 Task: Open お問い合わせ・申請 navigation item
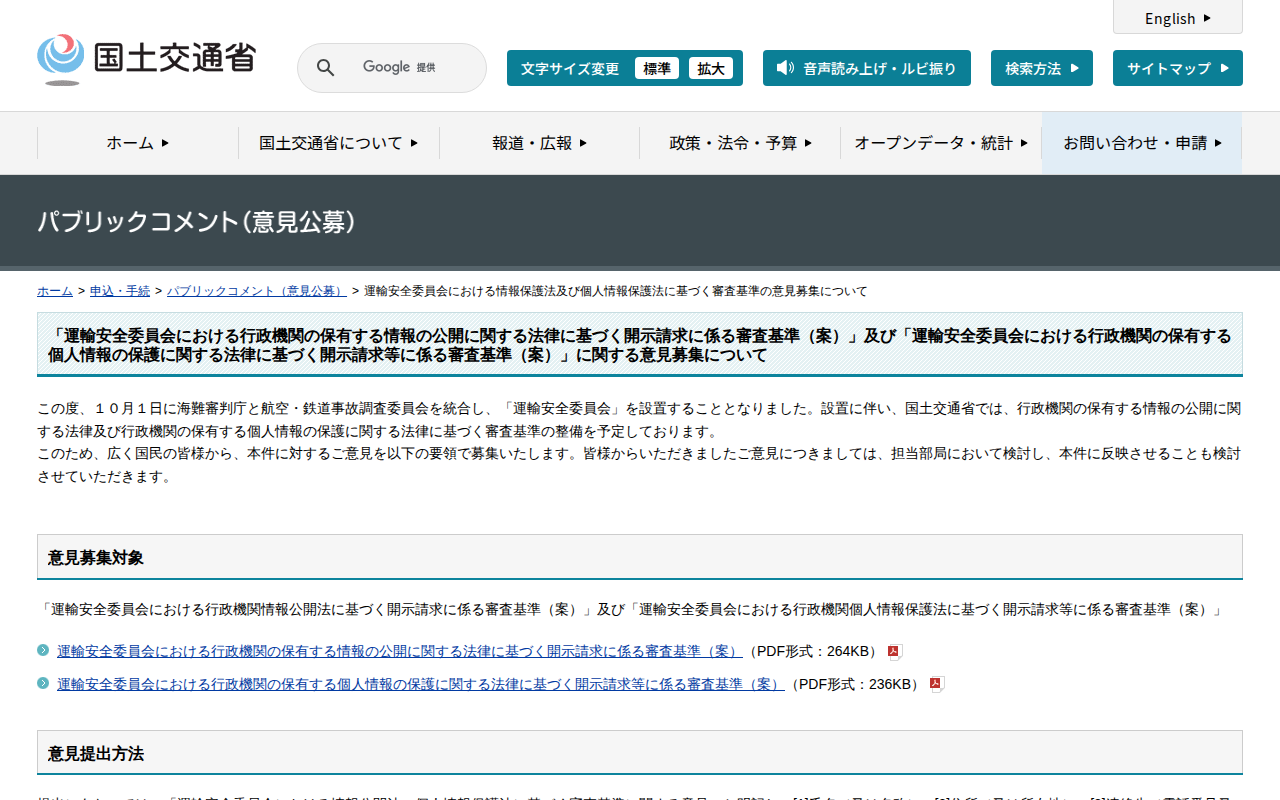coord(1142,143)
